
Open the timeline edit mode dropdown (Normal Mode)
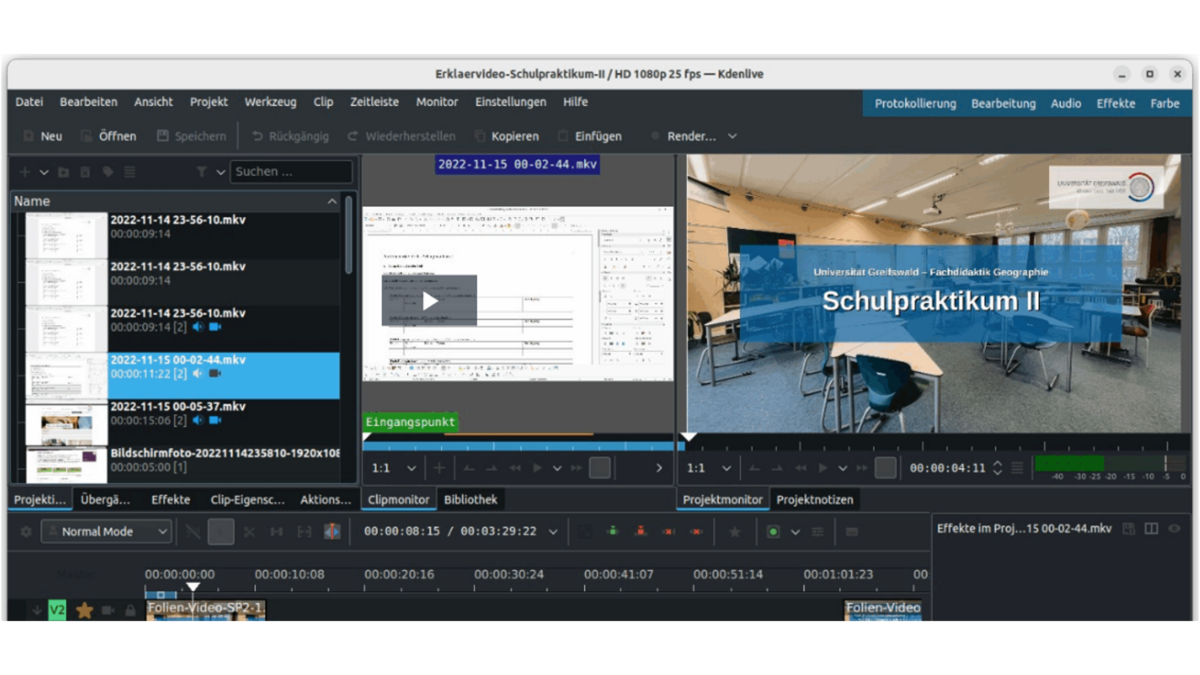pos(107,532)
